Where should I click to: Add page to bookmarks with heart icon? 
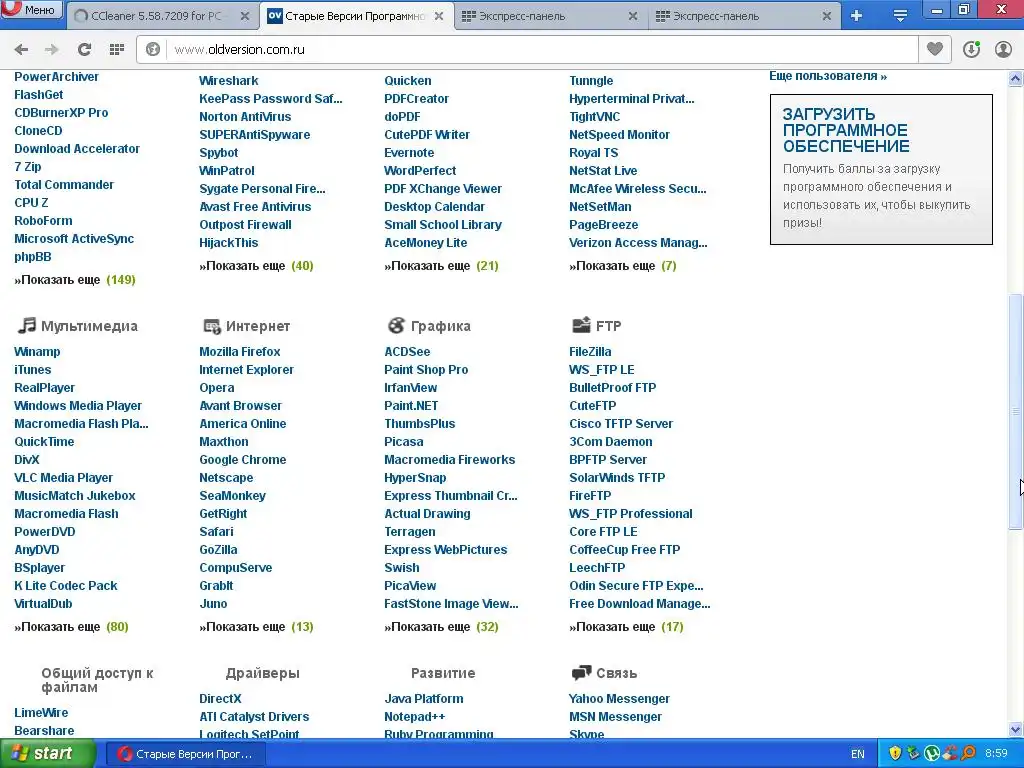click(x=935, y=50)
